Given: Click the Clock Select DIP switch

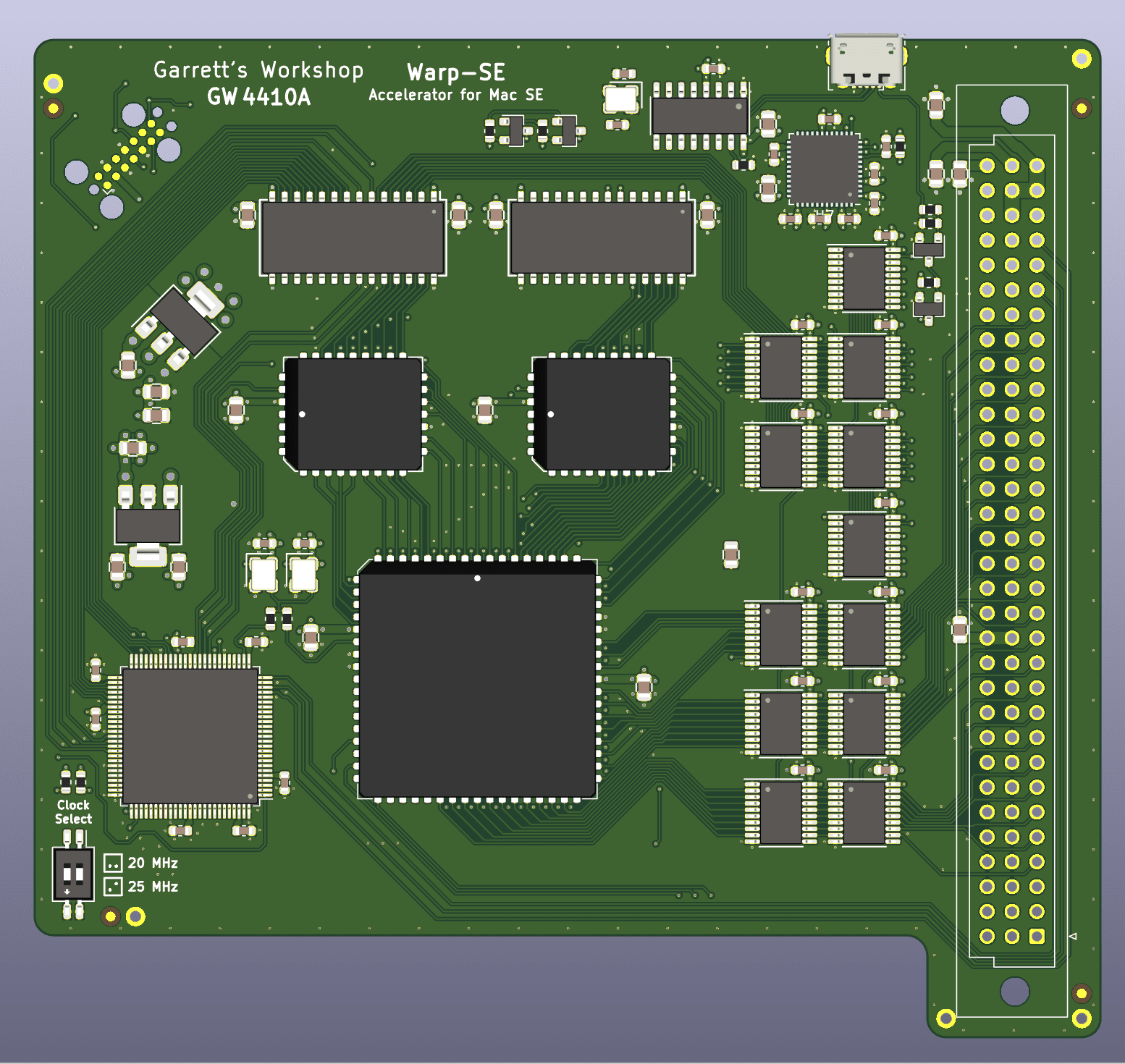Looking at the screenshot, I should pyautogui.click(x=73, y=874).
